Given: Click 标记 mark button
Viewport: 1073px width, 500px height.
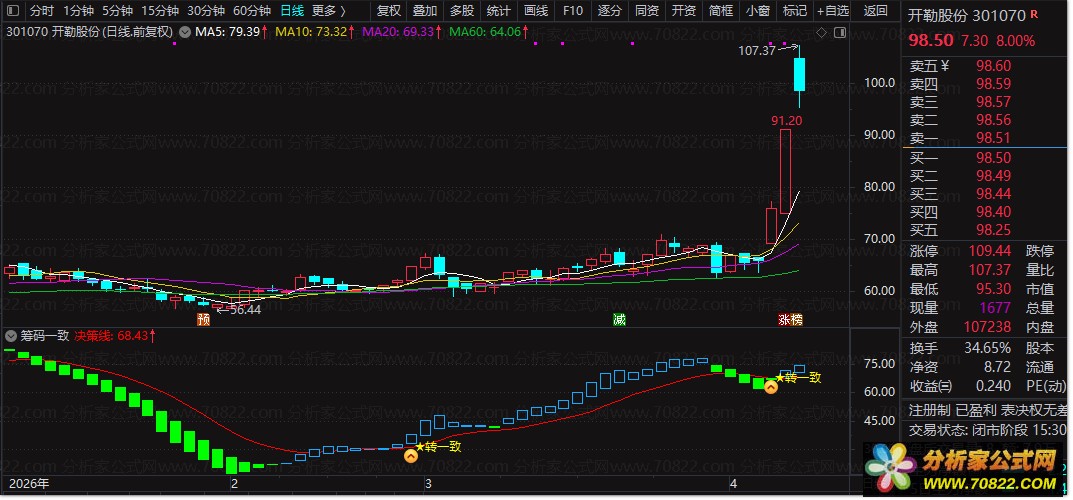Looking at the screenshot, I should [794, 11].
